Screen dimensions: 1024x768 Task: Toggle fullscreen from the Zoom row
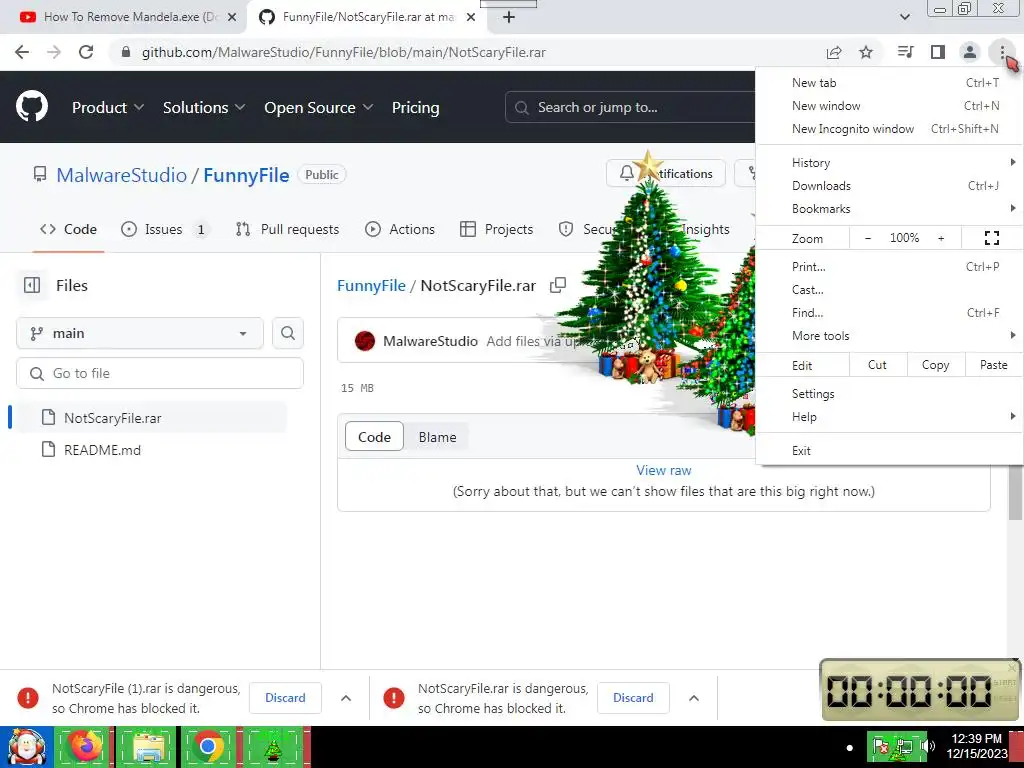(x=992, y=238)
